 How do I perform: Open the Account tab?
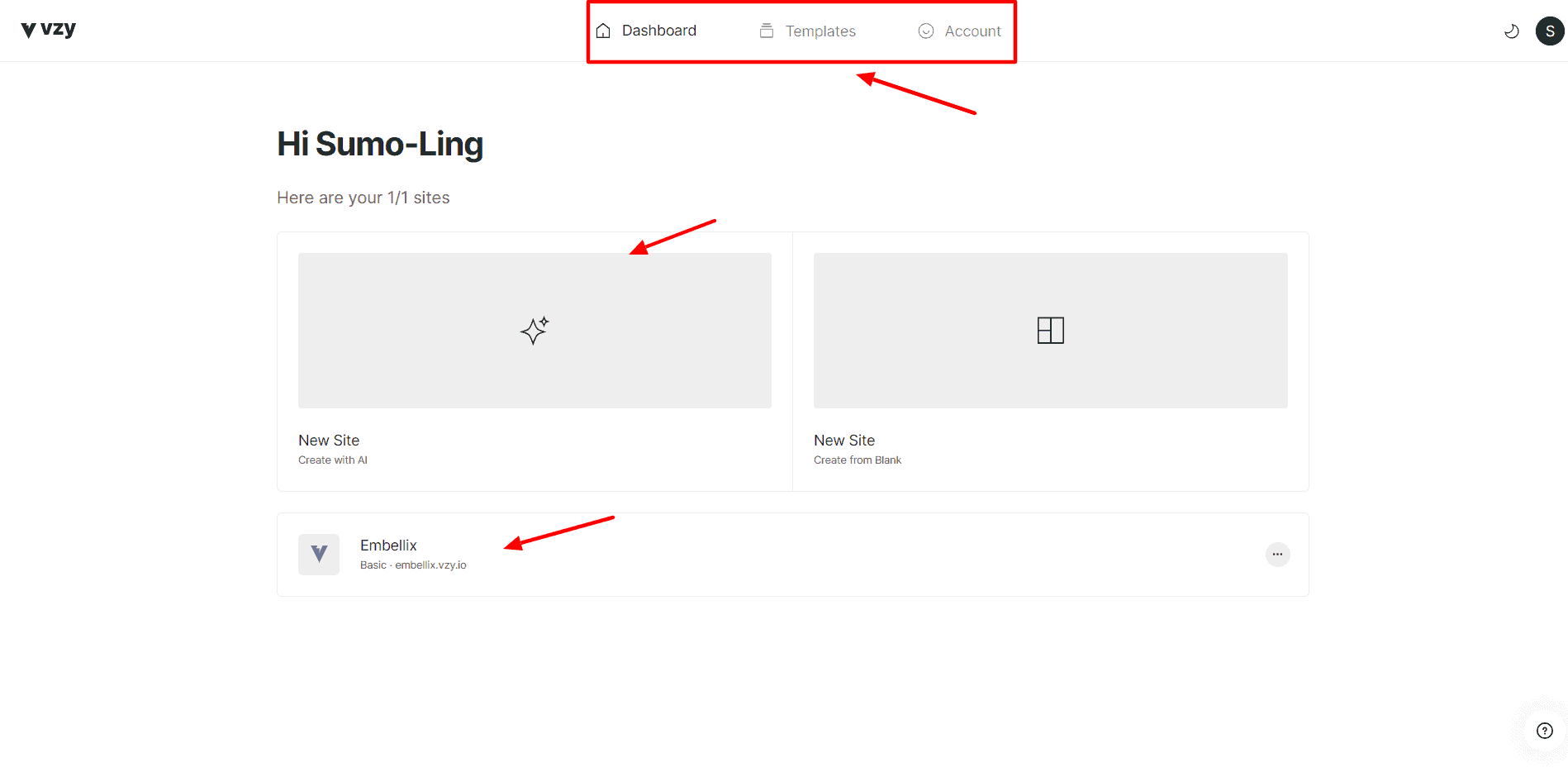(972, 31)
